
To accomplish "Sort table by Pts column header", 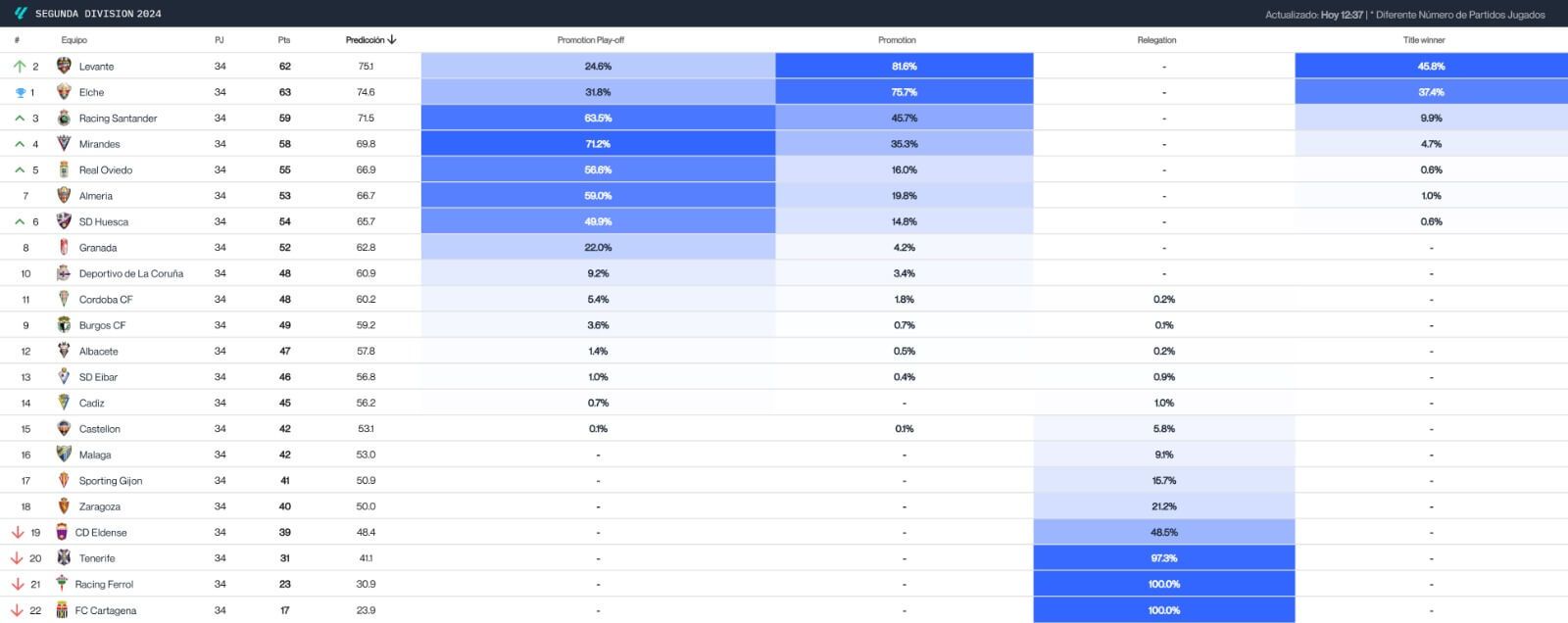I will pos(284,40).
